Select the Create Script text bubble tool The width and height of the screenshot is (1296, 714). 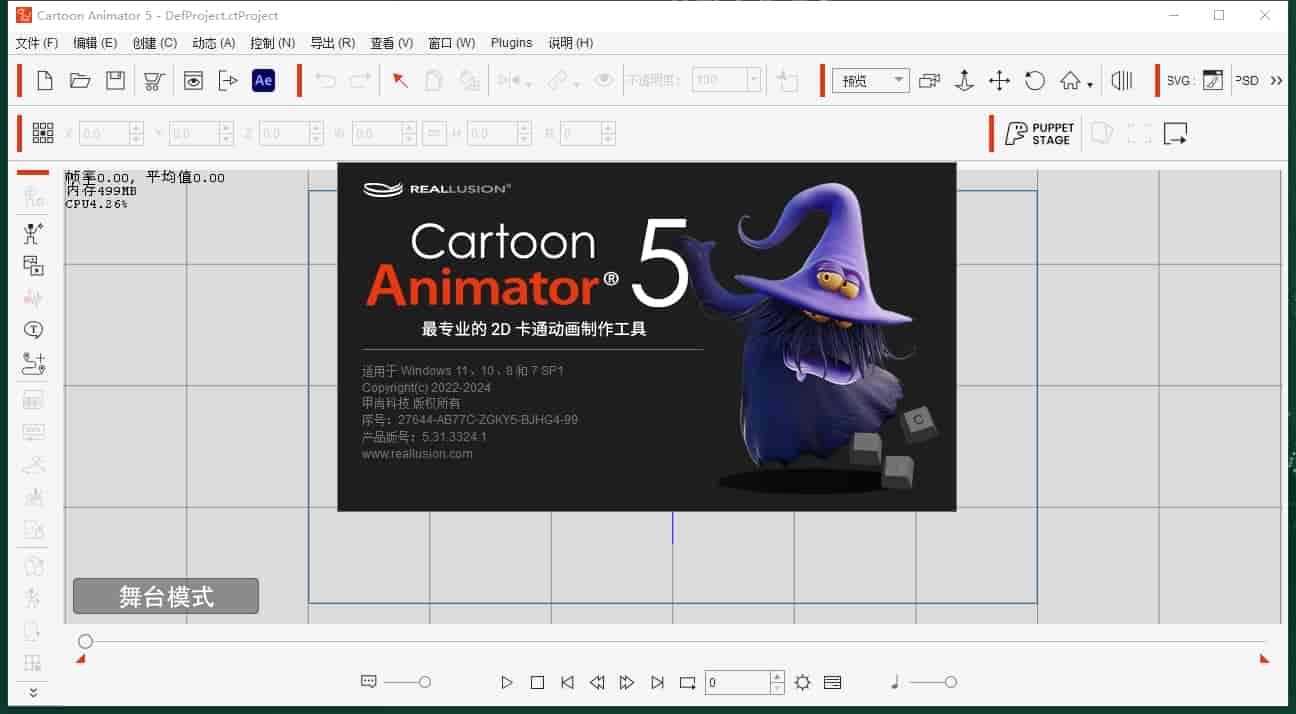[33, 330]
